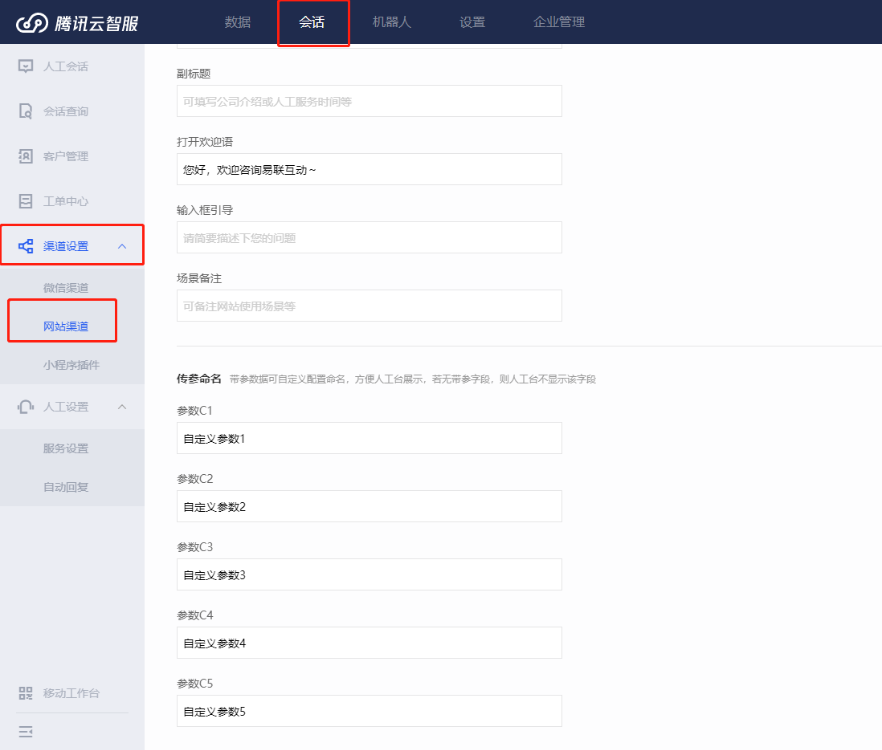This screenshot has height=750, width=882.
Task: Click the 客户管理 contacts icon
Action: tap(26, 156)
